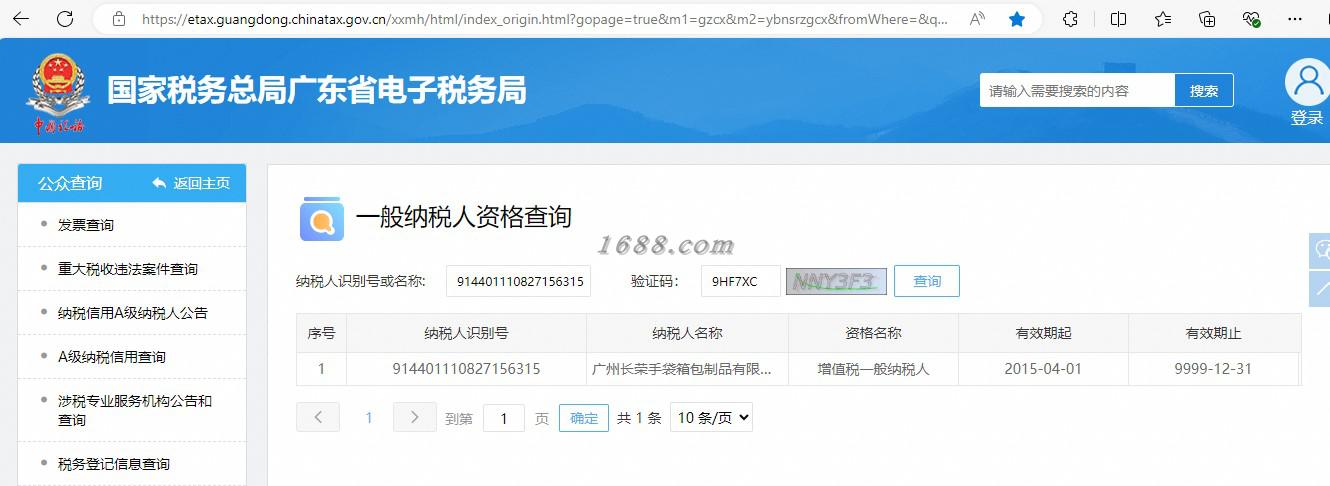Click the 返回主页 return link
The width and height of the screenshot is (1330, 486).
coord(191,183)
